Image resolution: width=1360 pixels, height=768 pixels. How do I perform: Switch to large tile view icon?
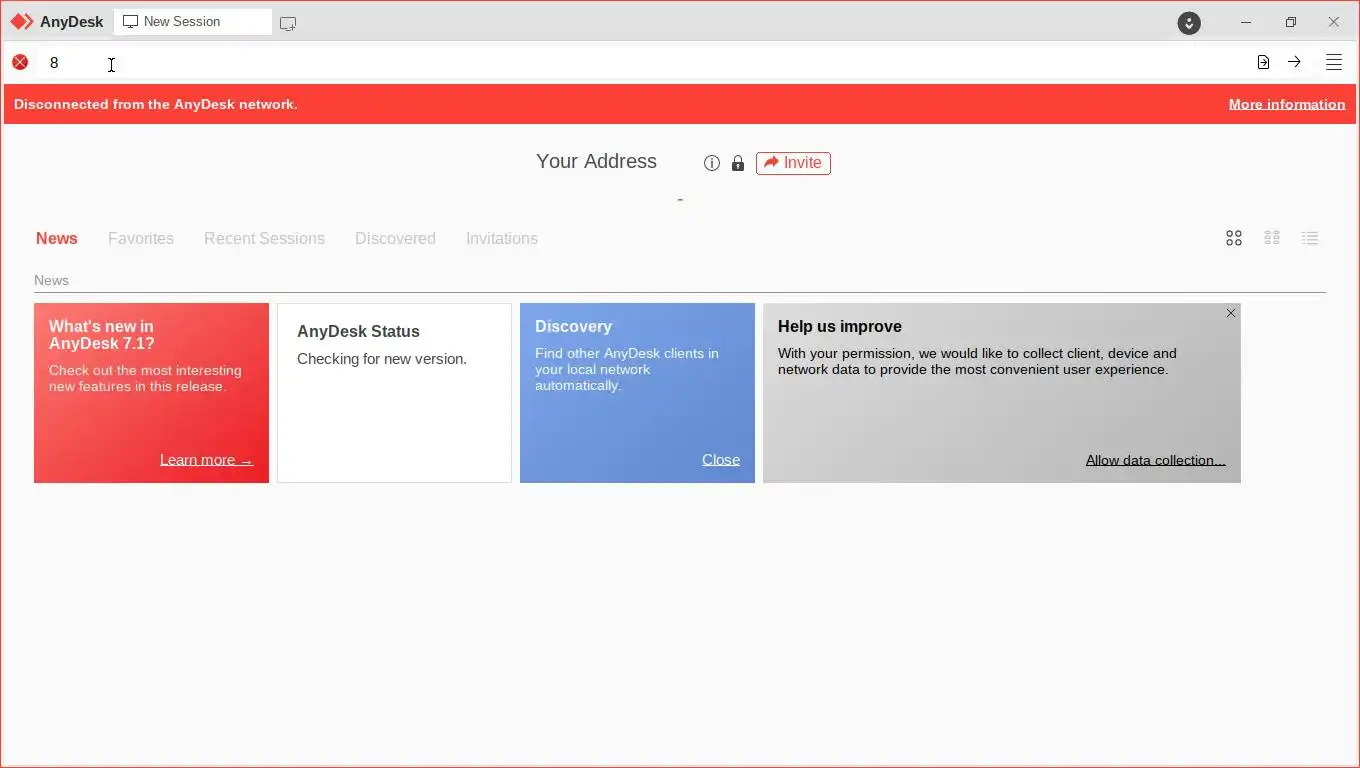pyautogui.click(x=1234, y=238)
